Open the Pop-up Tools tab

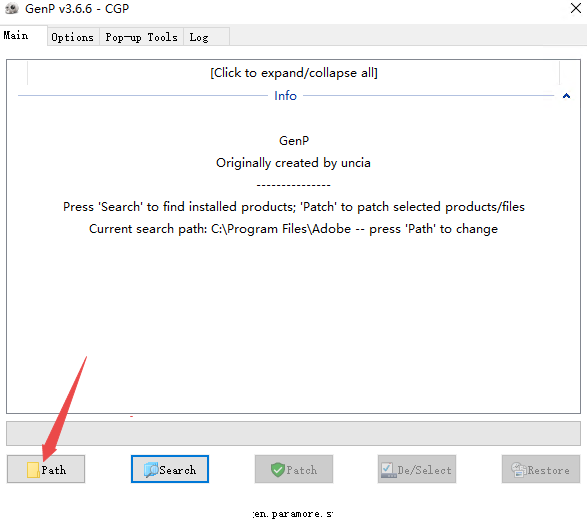point(141,37)
